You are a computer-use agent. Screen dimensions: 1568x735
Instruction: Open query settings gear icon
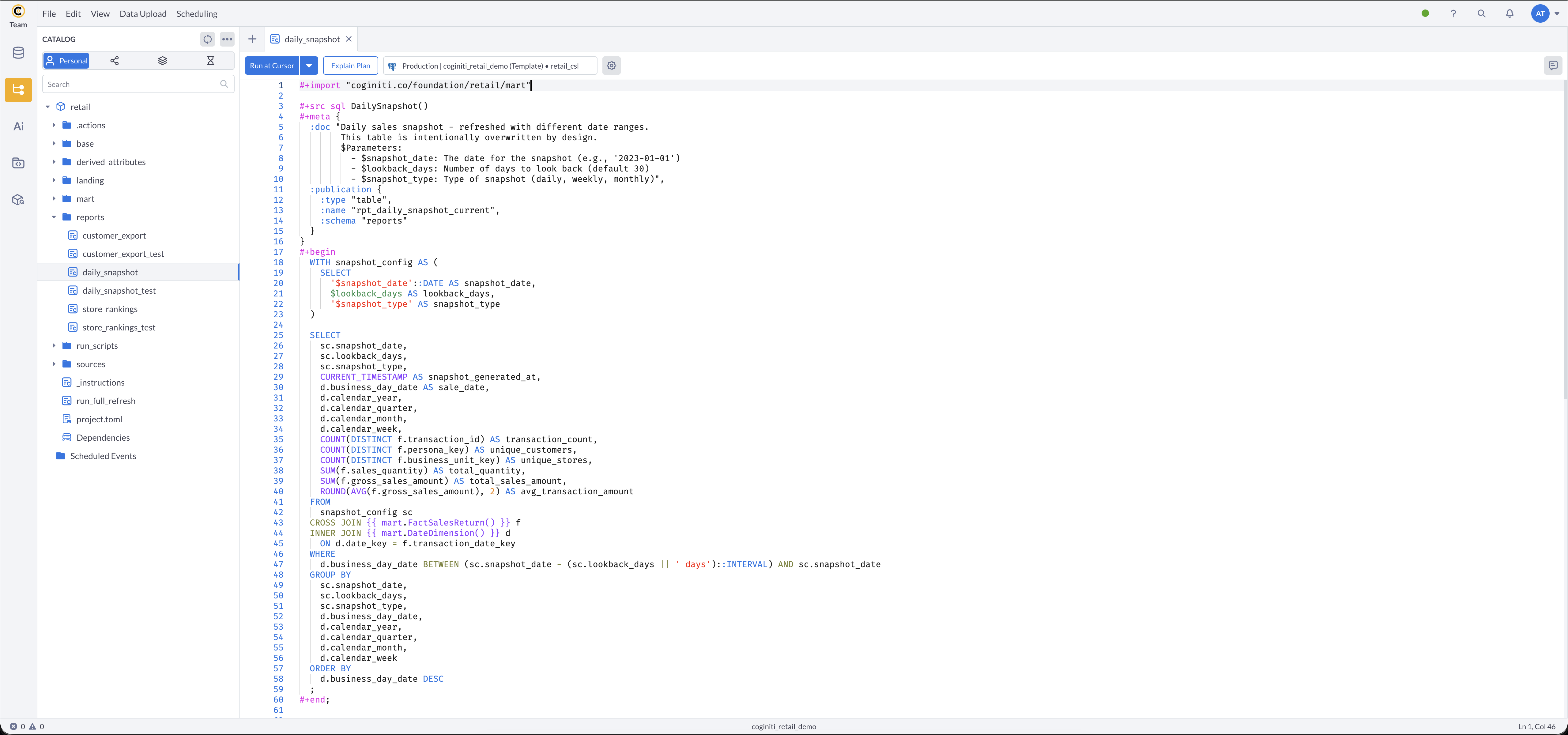[611, 66]
